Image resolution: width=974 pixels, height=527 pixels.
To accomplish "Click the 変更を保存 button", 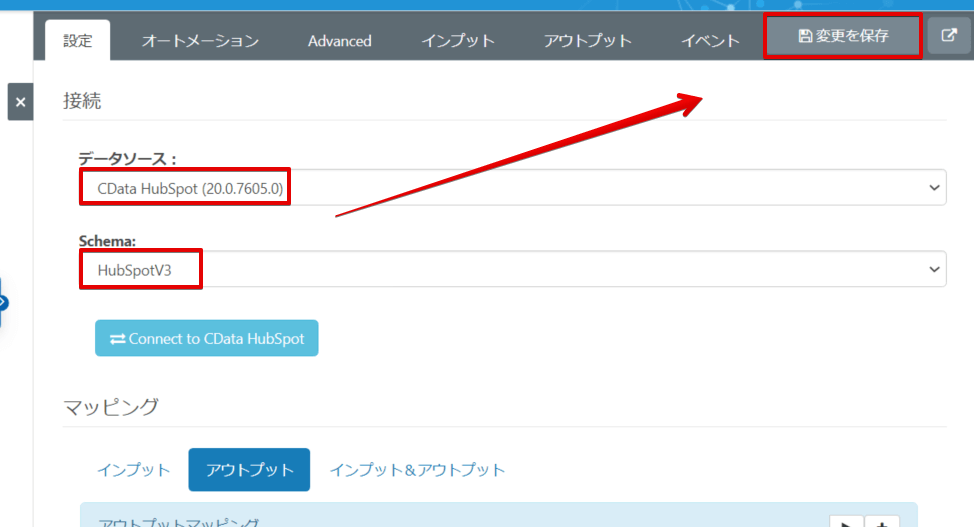I will (843, 36).
